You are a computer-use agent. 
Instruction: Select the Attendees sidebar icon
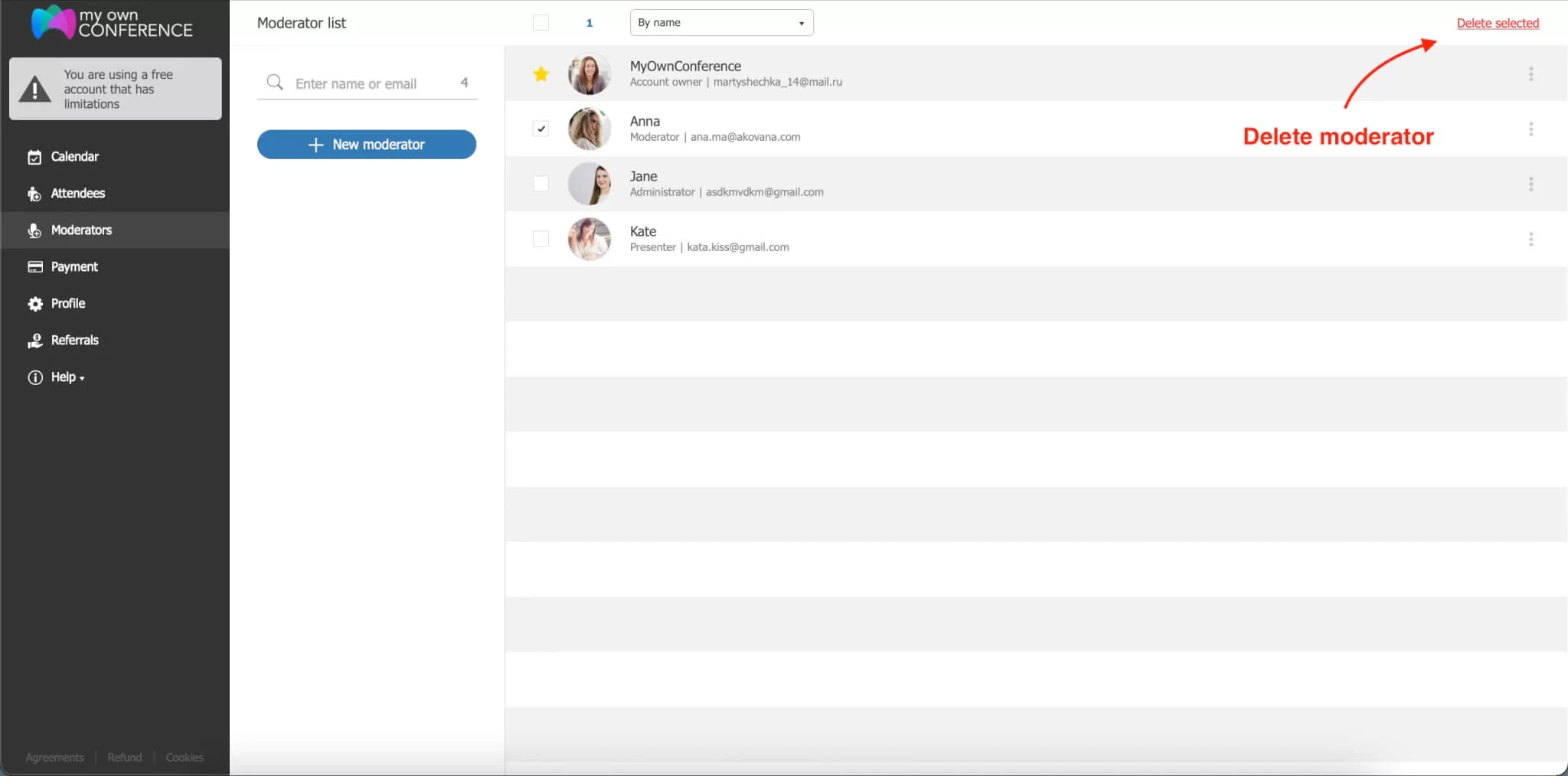pyautogui.click(x=35, y=193)
